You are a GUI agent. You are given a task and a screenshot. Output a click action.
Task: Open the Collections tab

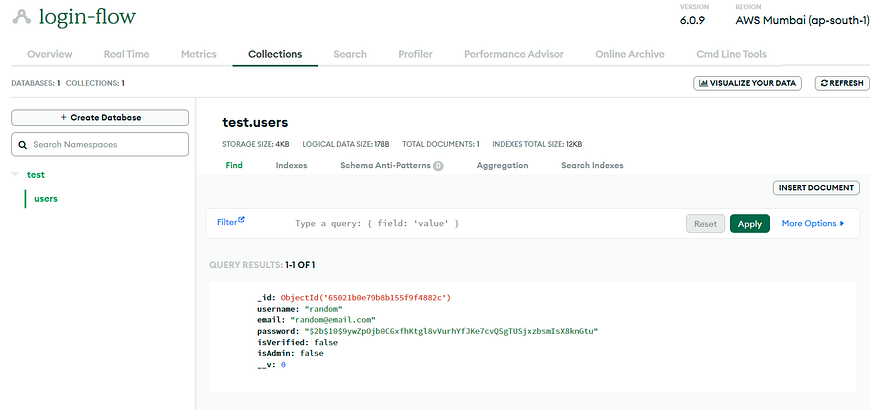tap(275, 54)
